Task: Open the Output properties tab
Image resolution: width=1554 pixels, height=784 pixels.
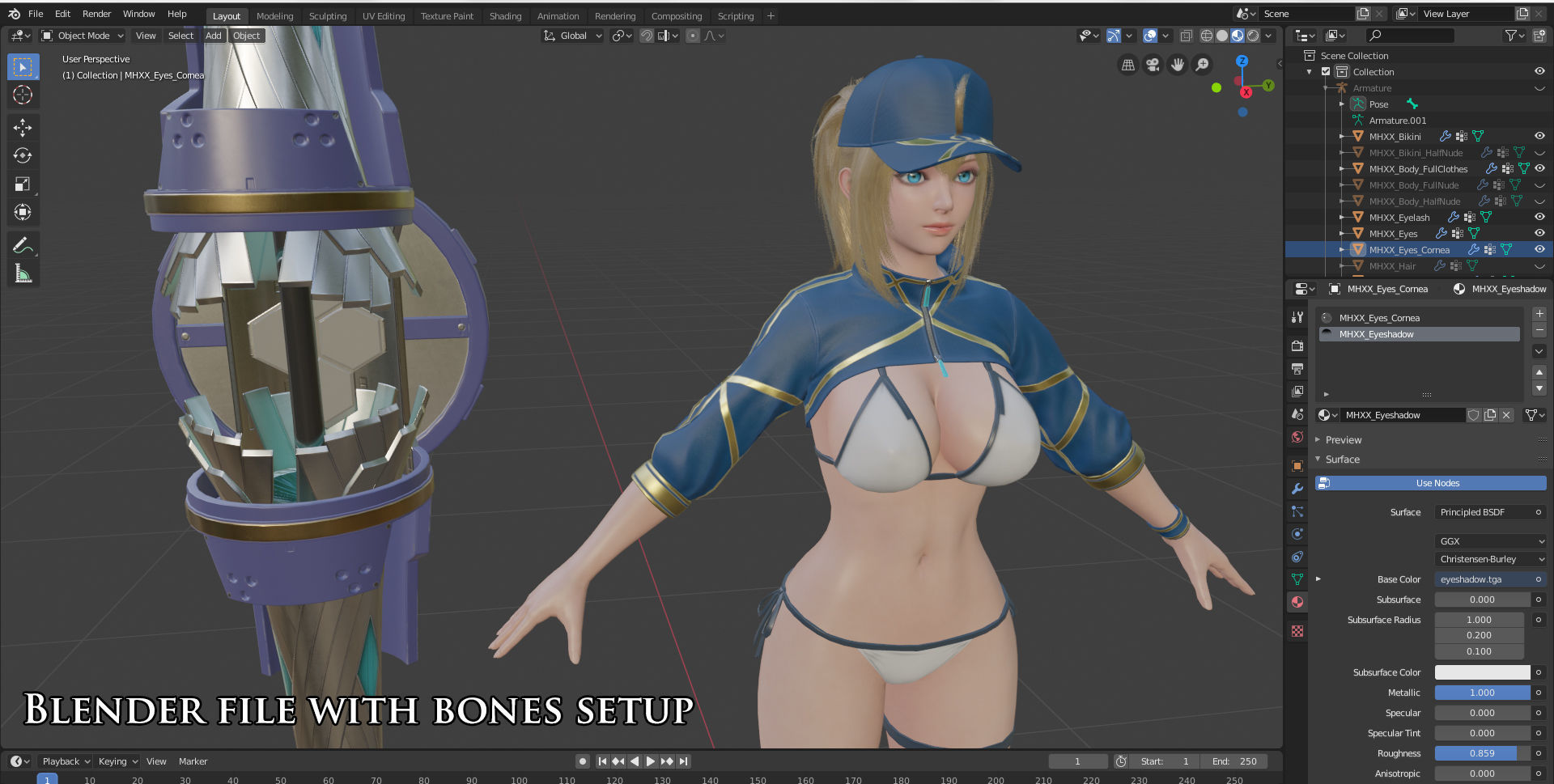Action: pyautogui.click(x=1297, y=369)
